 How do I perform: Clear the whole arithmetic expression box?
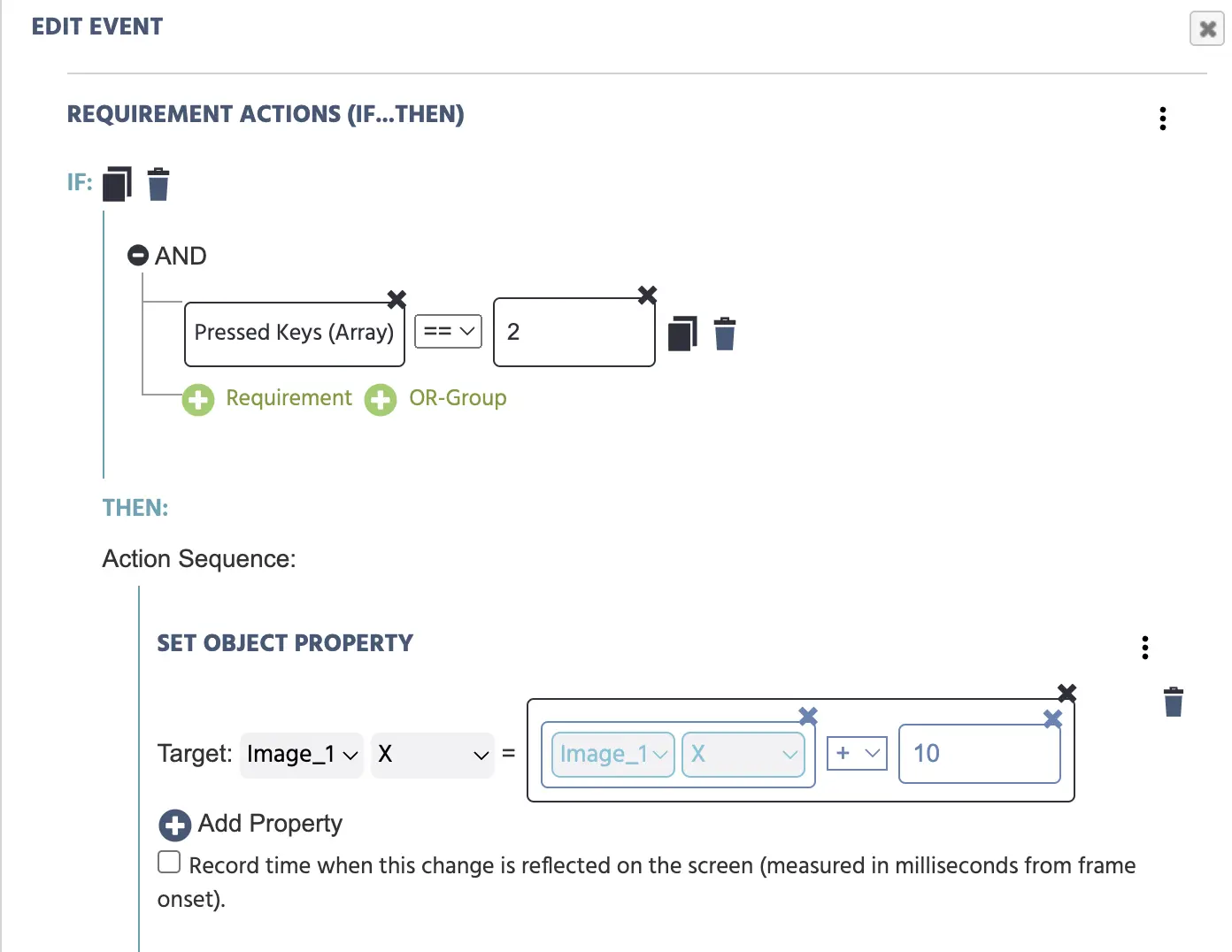point(1067,693)
